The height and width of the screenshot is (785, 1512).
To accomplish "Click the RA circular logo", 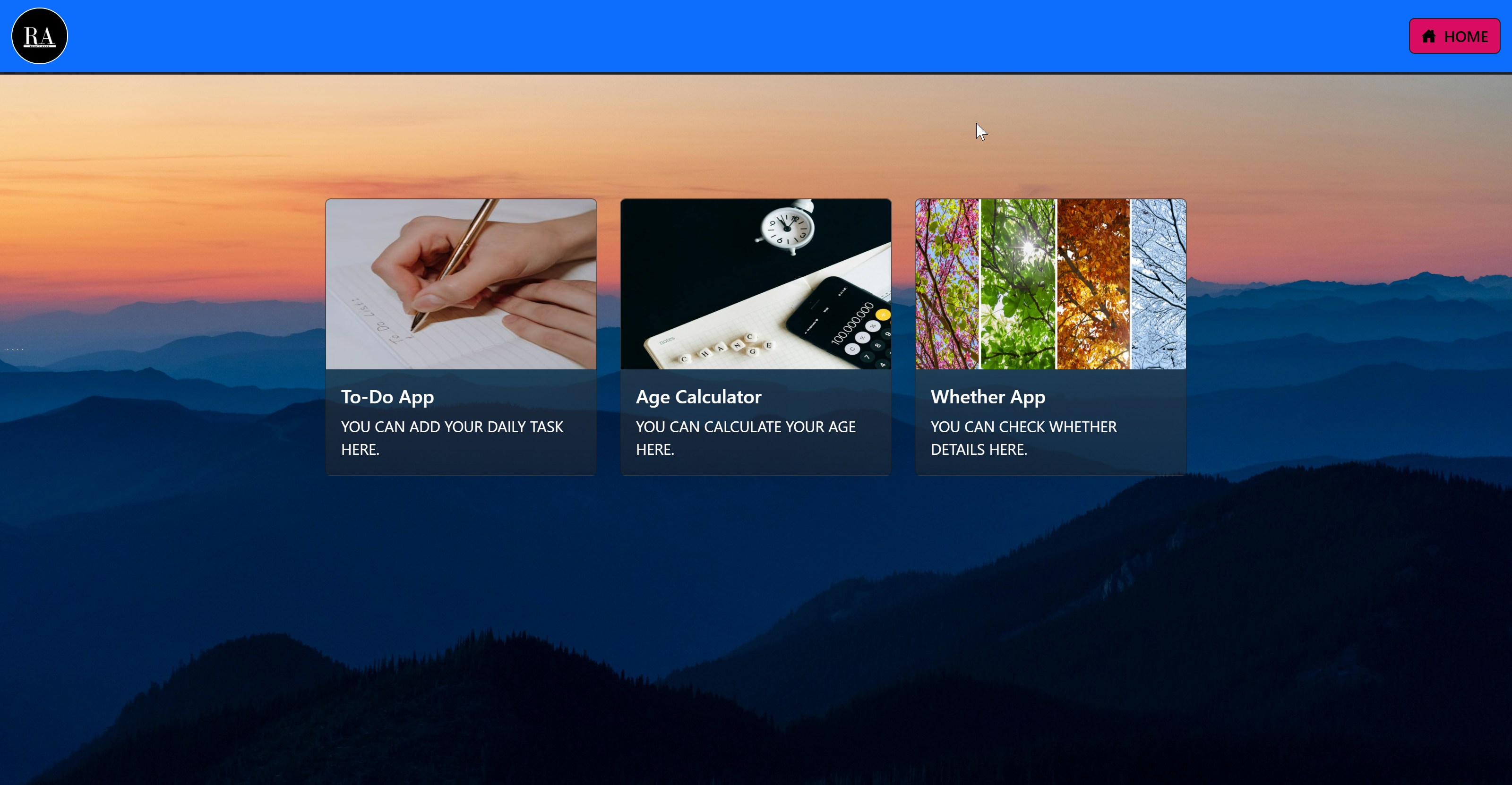I will click(39, 36).
